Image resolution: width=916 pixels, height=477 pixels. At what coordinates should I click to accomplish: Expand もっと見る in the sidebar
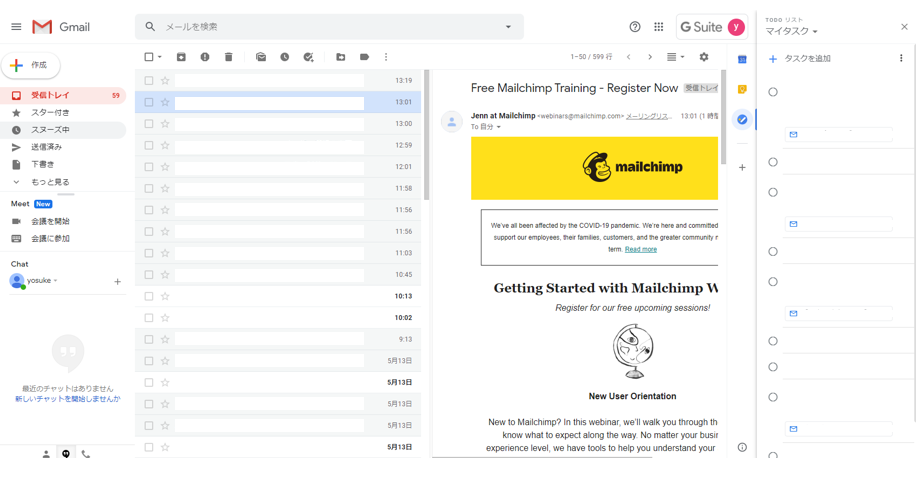(50, 182)
